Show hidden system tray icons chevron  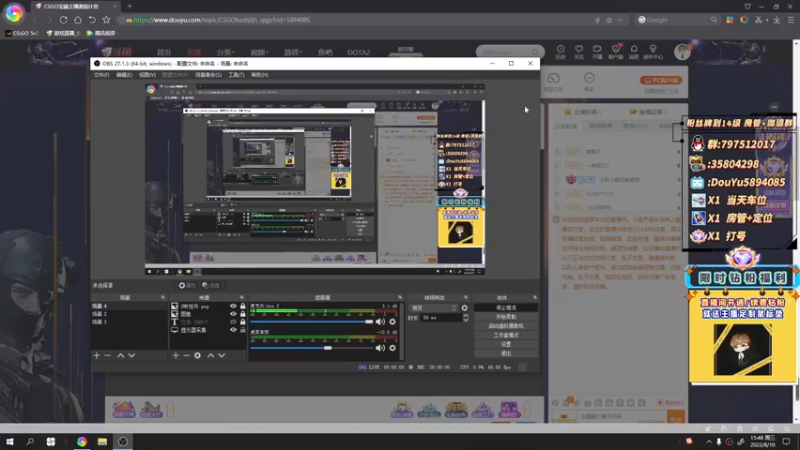point(709,441)
